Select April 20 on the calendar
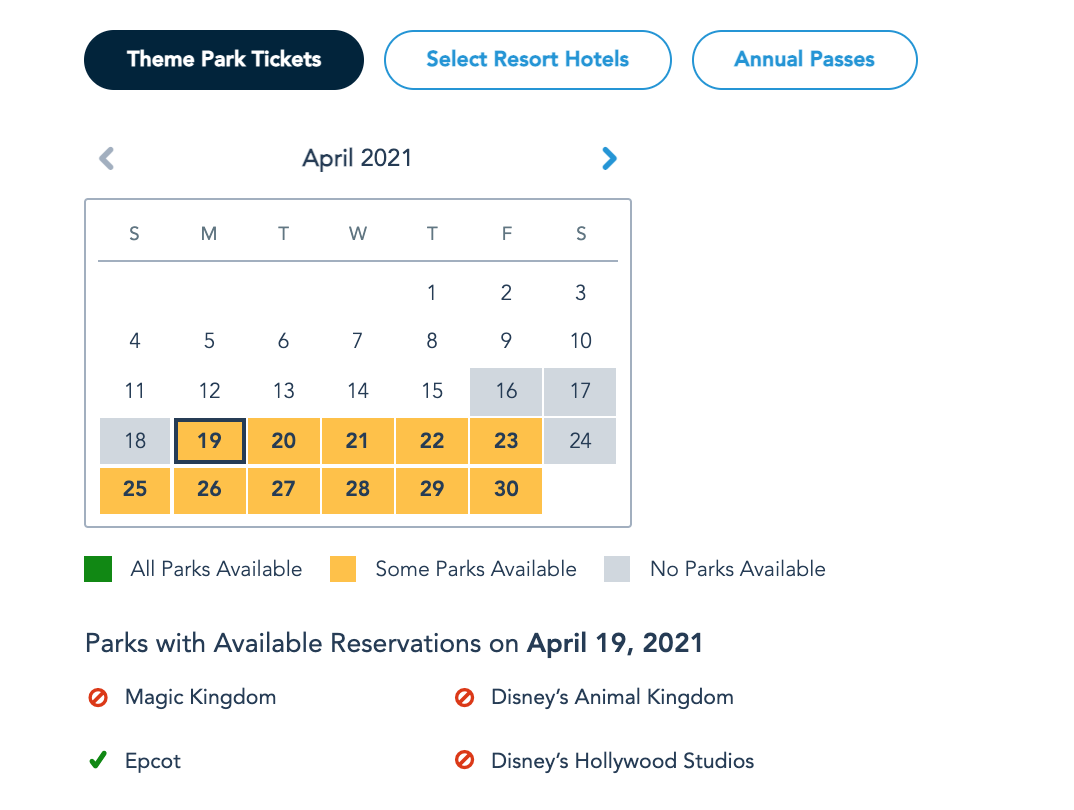Viewport: 1074px width, 810px height. (x=284, y=441)
